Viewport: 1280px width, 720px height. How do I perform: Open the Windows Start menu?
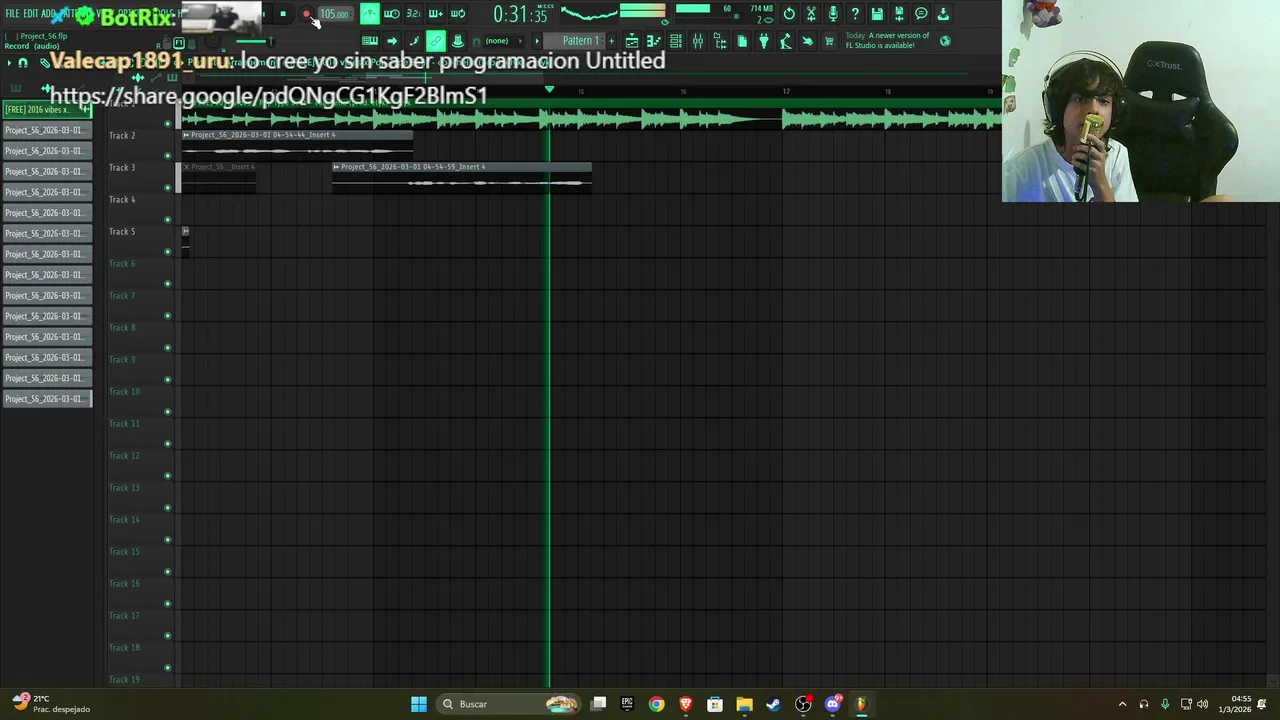click(419, 704)
